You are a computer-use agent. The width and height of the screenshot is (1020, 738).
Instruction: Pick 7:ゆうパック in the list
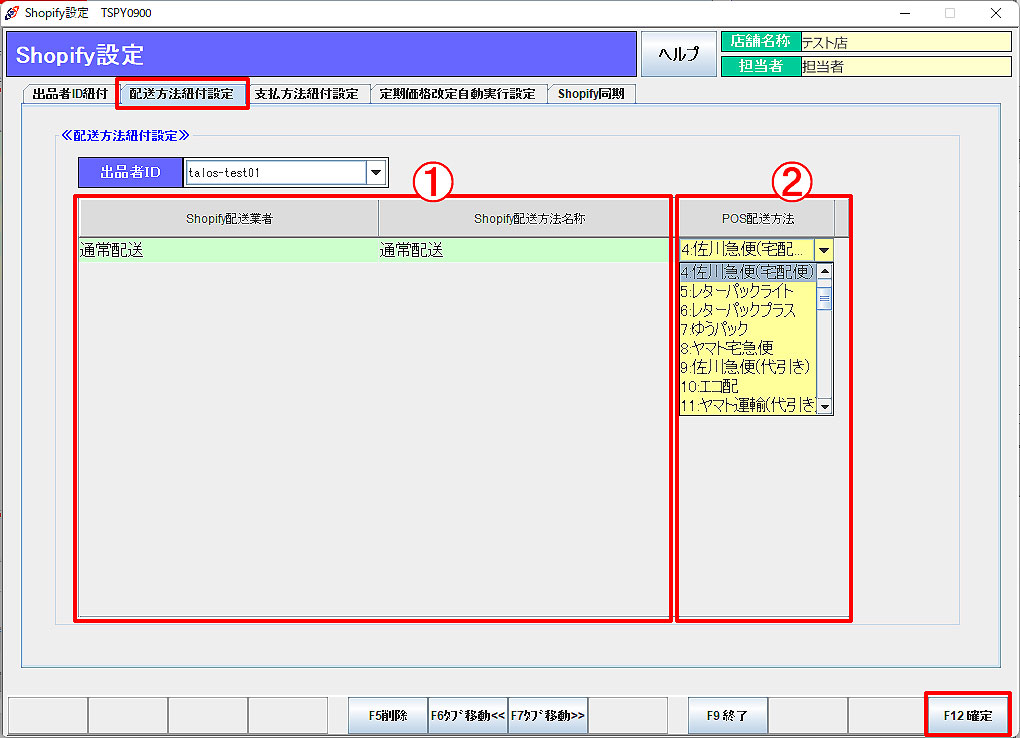coord(748,329)
